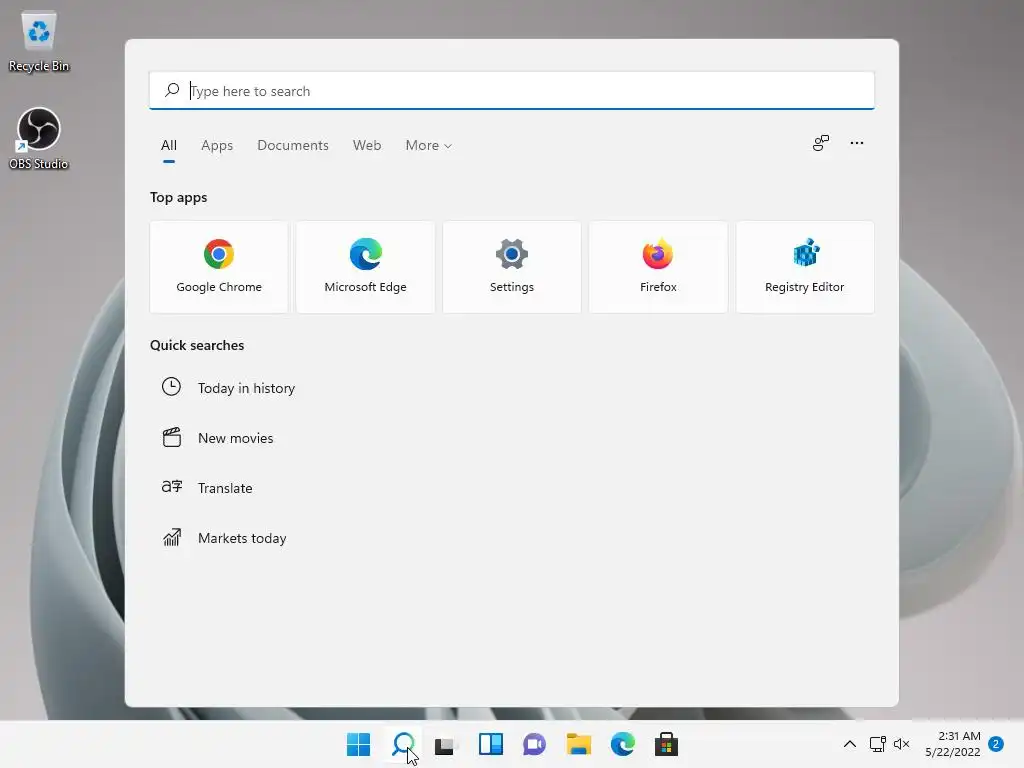Image resolution: width=1024 pixels, height=768 pixels.
Task: Open search feedback sharing icon
Action: point(821,143)
